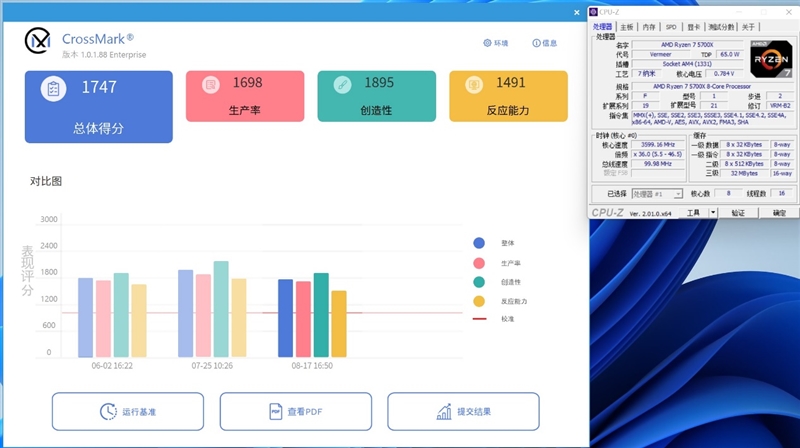Click the creativity score 1895
Image resolution: width=800 pixels, height=448 pixels.
point(379,83)
